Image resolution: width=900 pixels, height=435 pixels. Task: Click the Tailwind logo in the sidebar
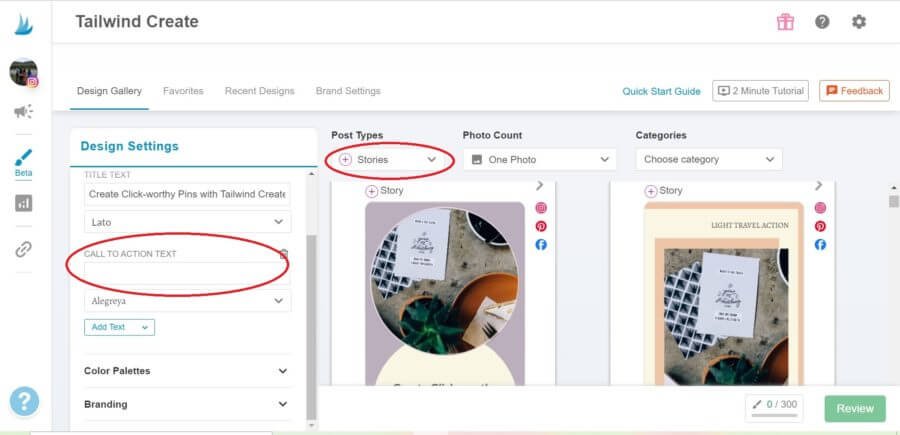24,22
